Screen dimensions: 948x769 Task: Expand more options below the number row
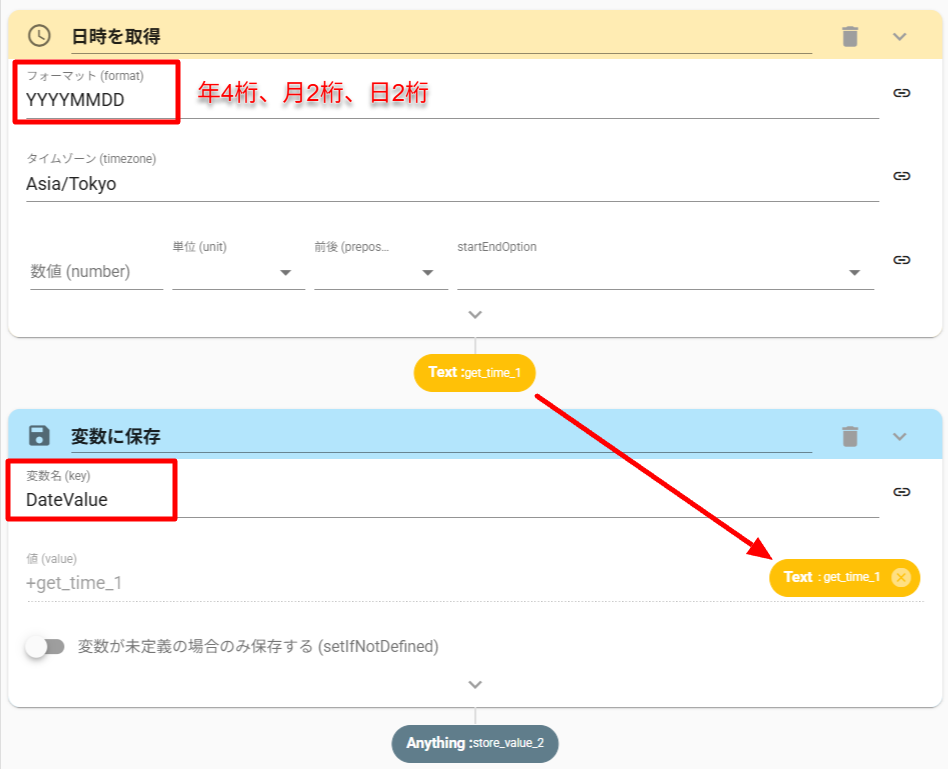coord(475,314)
